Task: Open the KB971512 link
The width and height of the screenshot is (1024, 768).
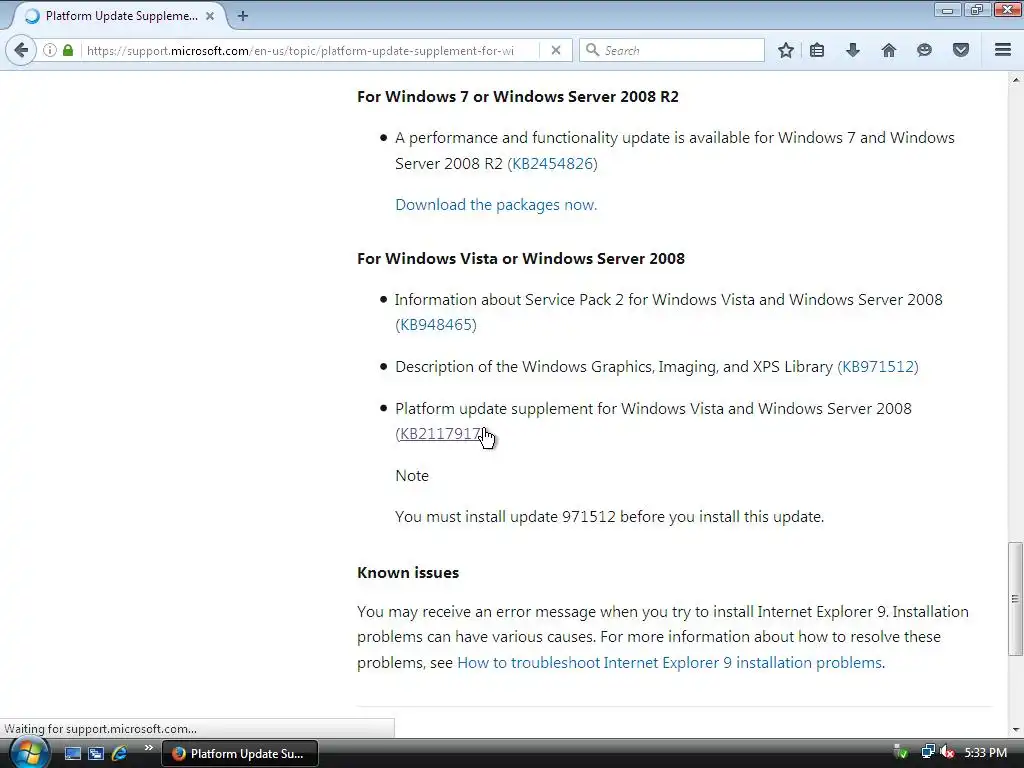Action: point(878,366)
